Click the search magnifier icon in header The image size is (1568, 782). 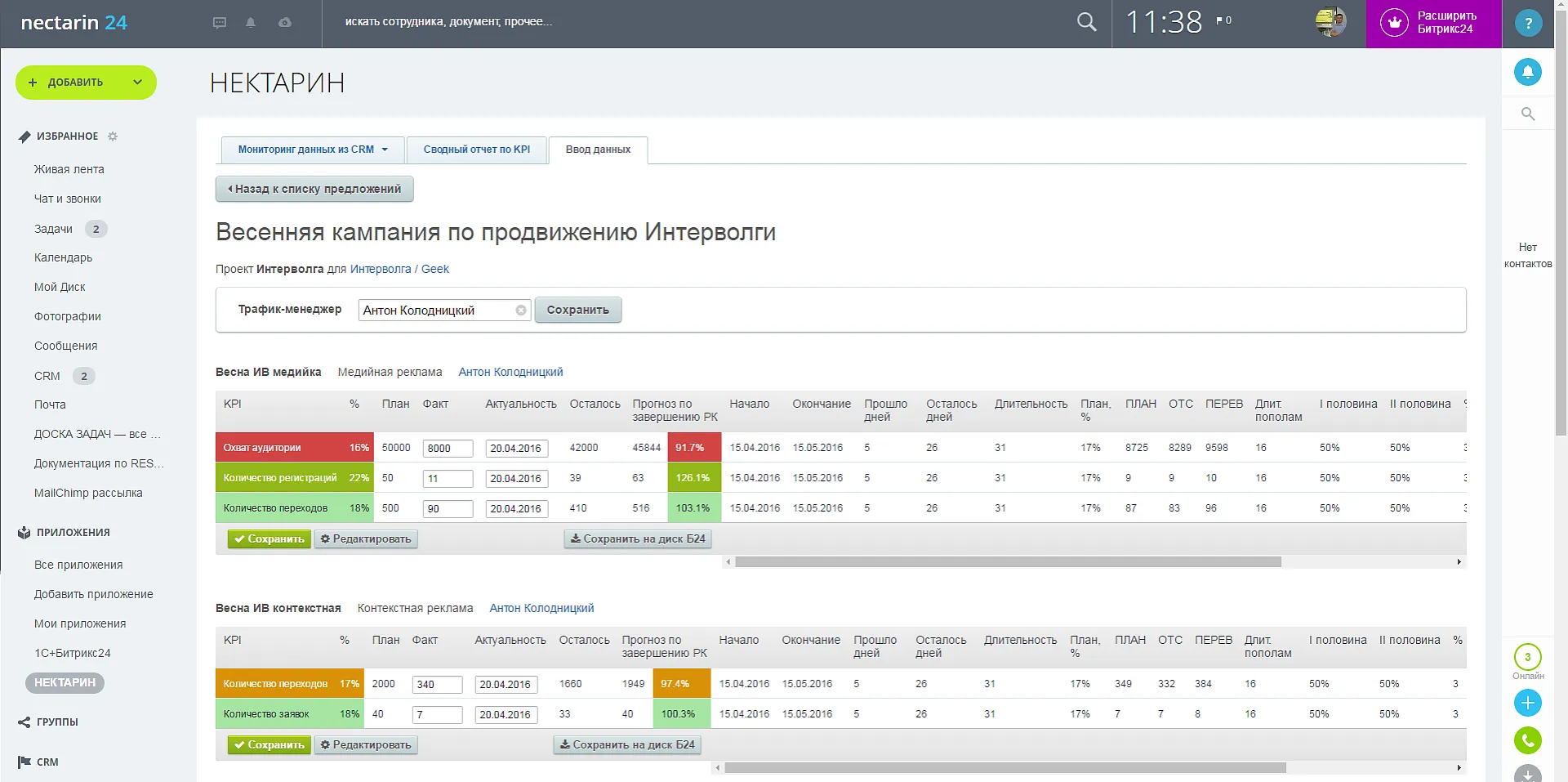tap(1086, 22)
